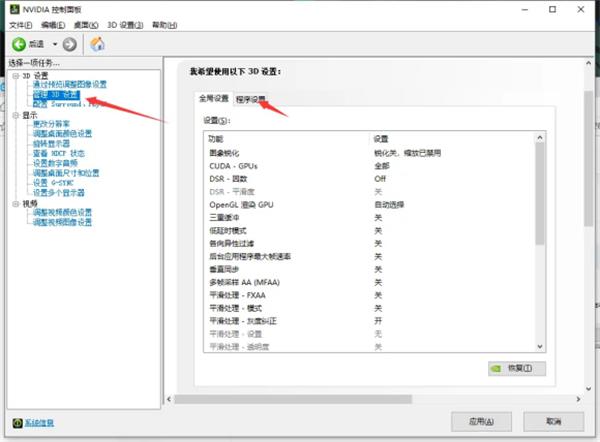The height and width of the screenshot is (442, 600).
Task: Click the Off value for DSR - 因数
Action: coord(380,179)
